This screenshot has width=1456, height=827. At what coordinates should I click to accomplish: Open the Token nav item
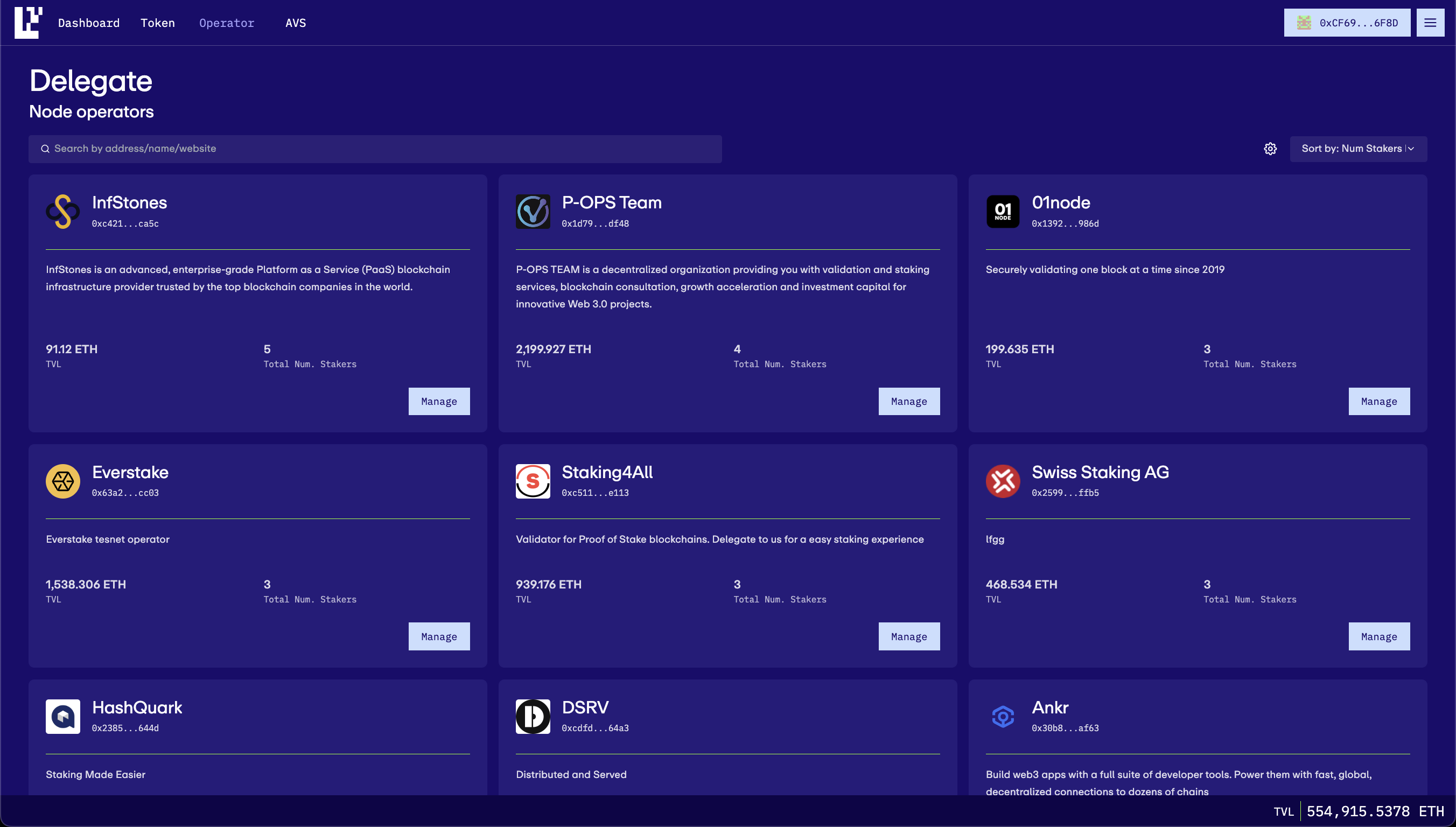pyautogui.click(x=157, y=23)
